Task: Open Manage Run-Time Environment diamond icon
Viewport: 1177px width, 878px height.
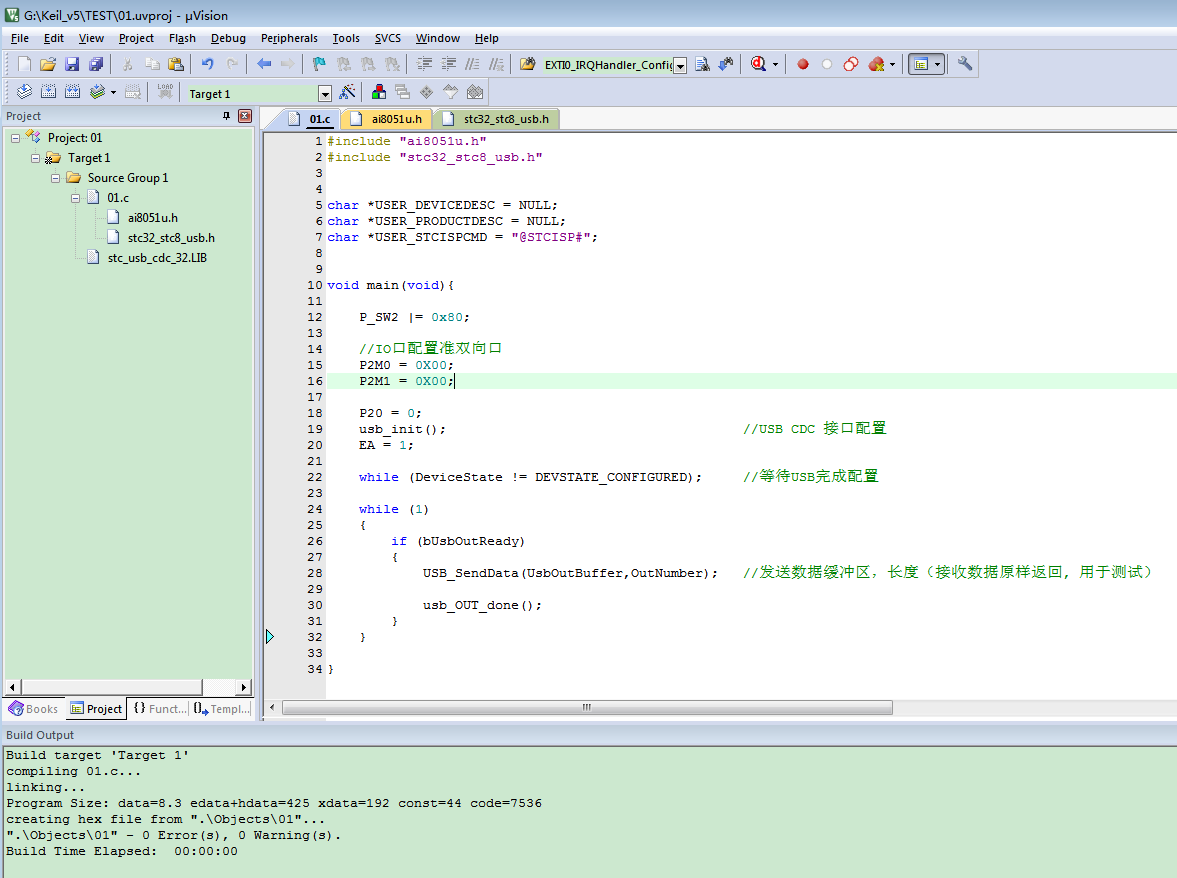Action: (x=426, y=92)
